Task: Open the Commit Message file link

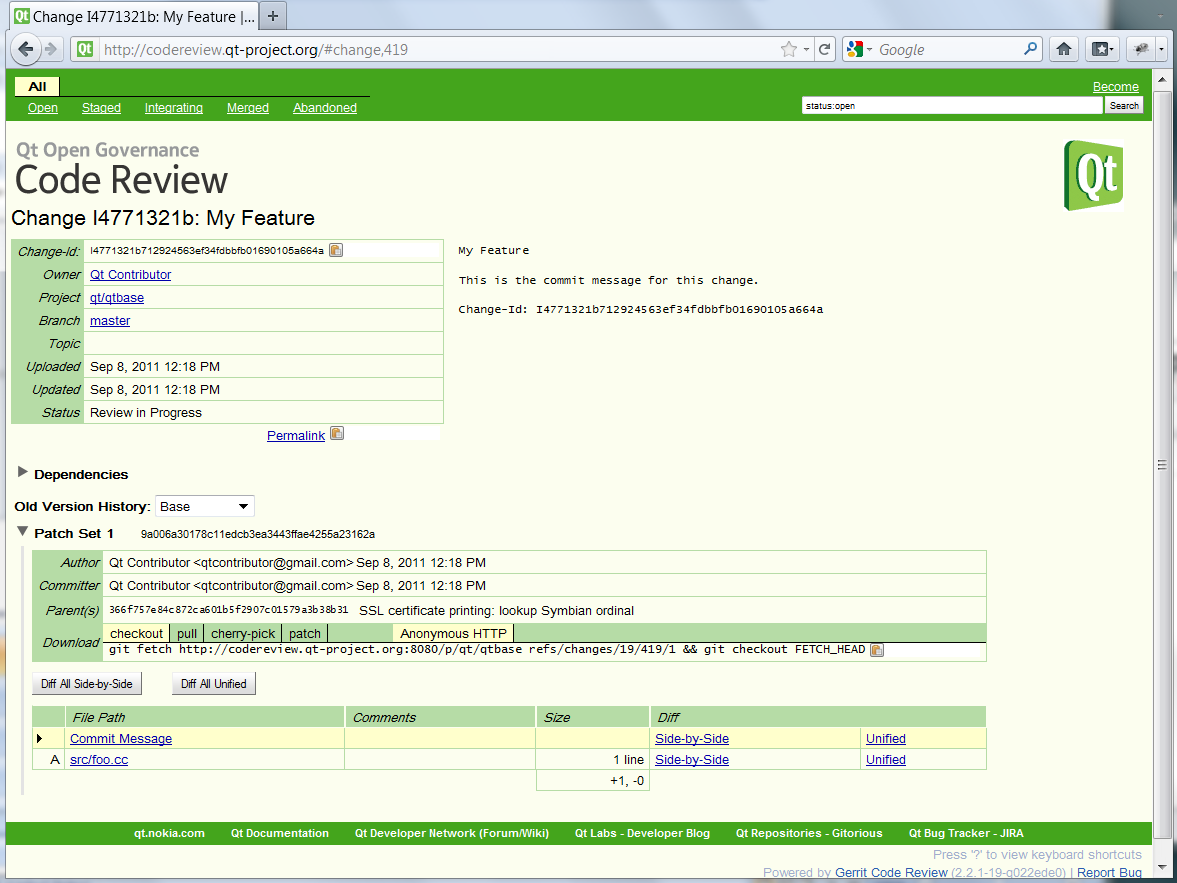Action: (121, 738)
